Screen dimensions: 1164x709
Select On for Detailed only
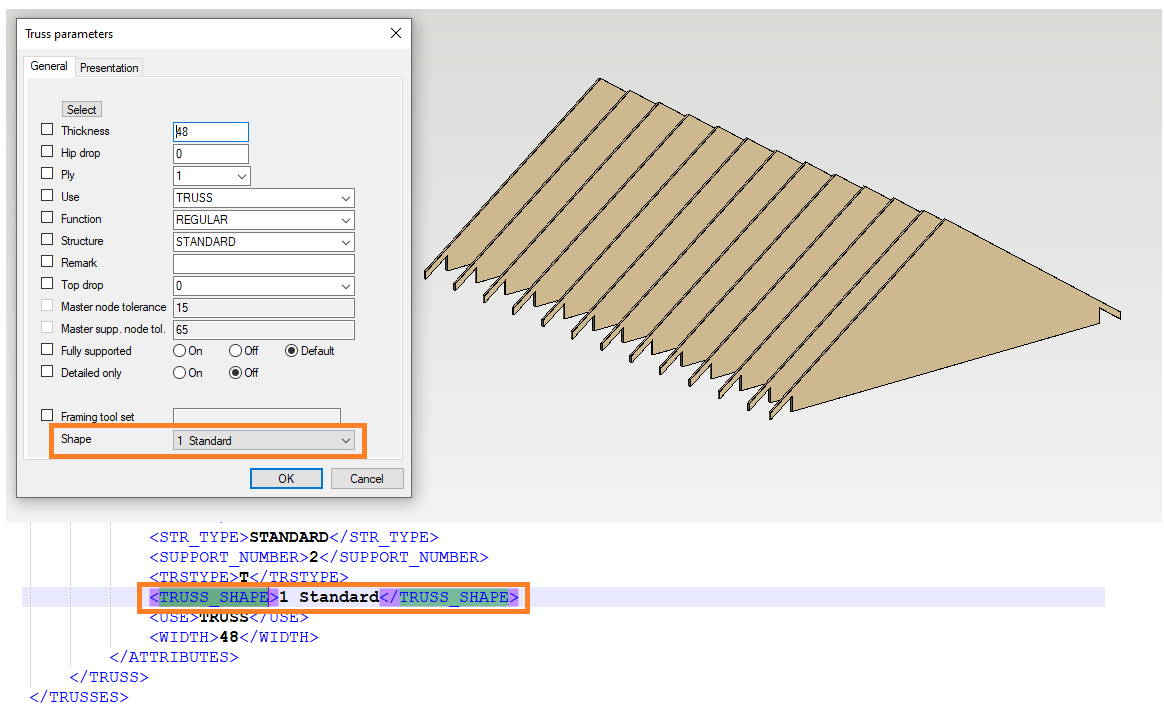point(180,373)
